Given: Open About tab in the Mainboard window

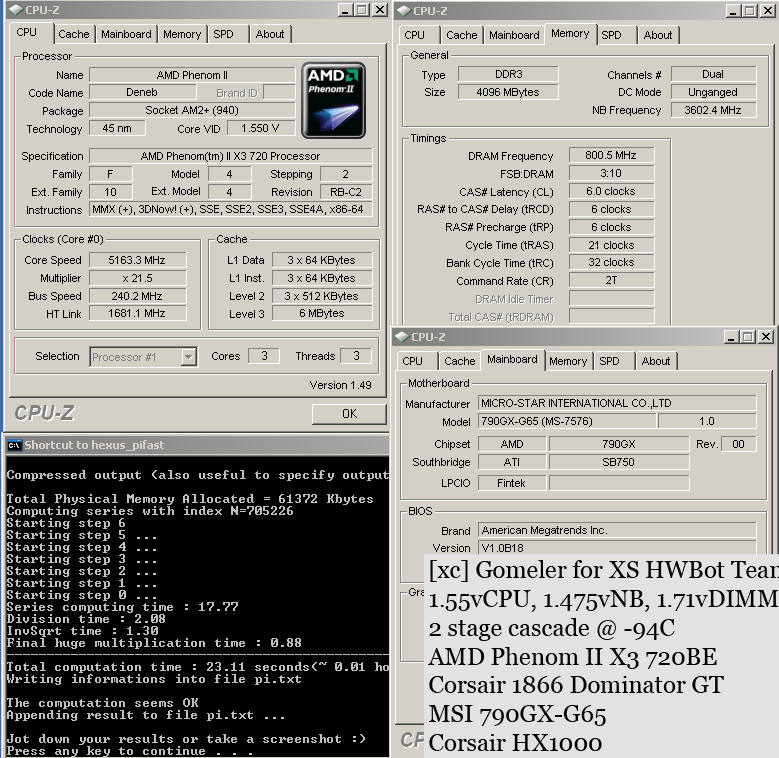Looking at the screenshot, I should 656,361.
